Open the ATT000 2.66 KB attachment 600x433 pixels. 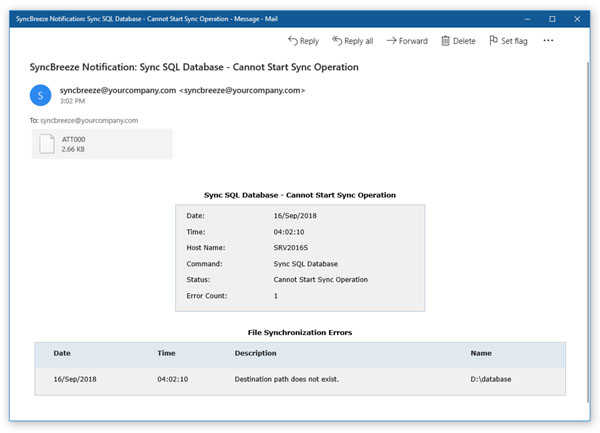click(102, 144)
